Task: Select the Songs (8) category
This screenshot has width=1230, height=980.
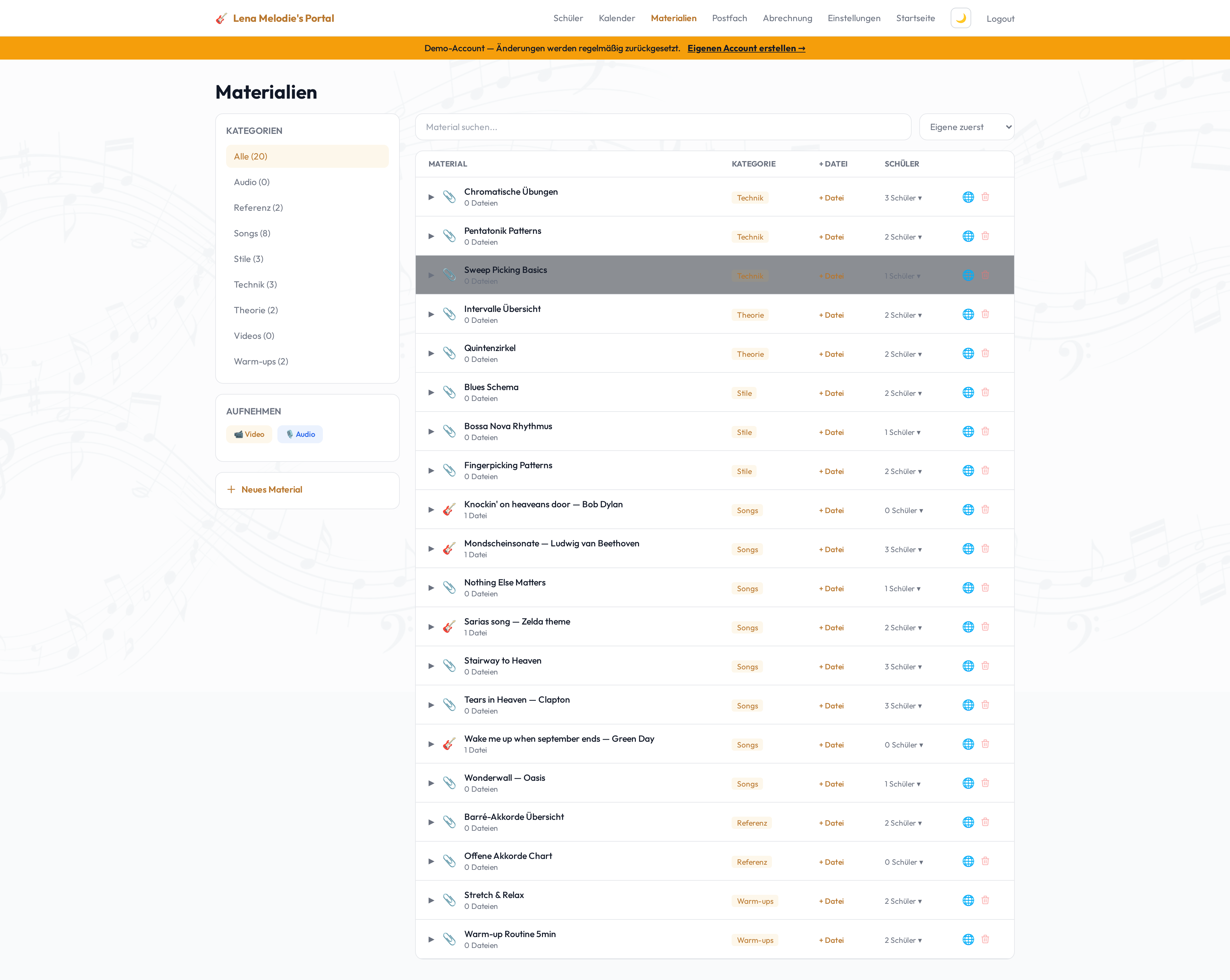Action: click(252, 233)
